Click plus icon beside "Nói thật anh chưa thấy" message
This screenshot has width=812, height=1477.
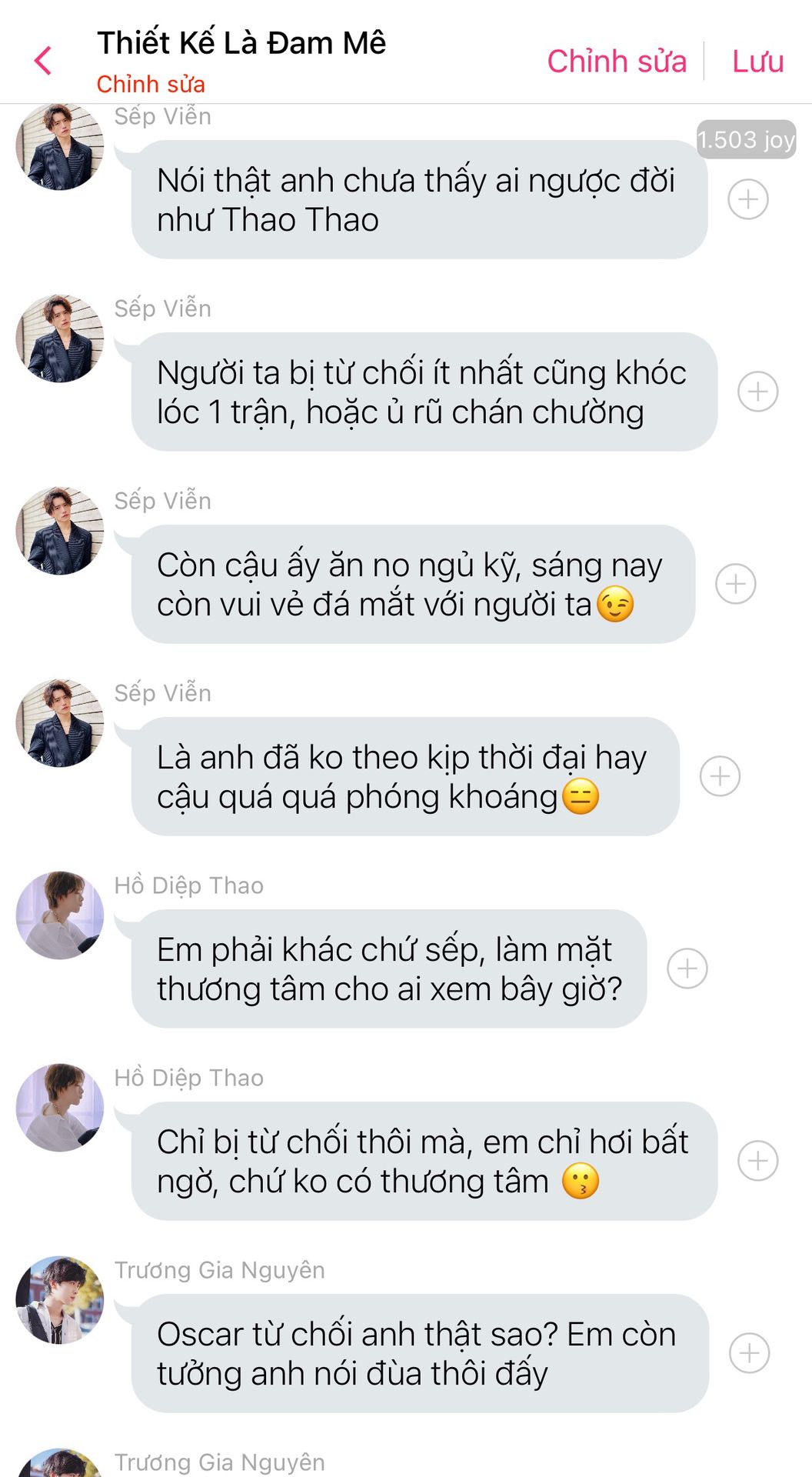tap(748, 199)
